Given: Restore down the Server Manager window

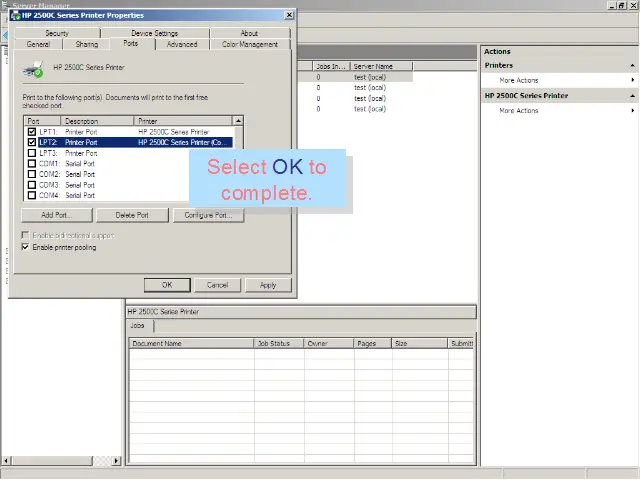Looking at the screenshot, I should (622, 5).
